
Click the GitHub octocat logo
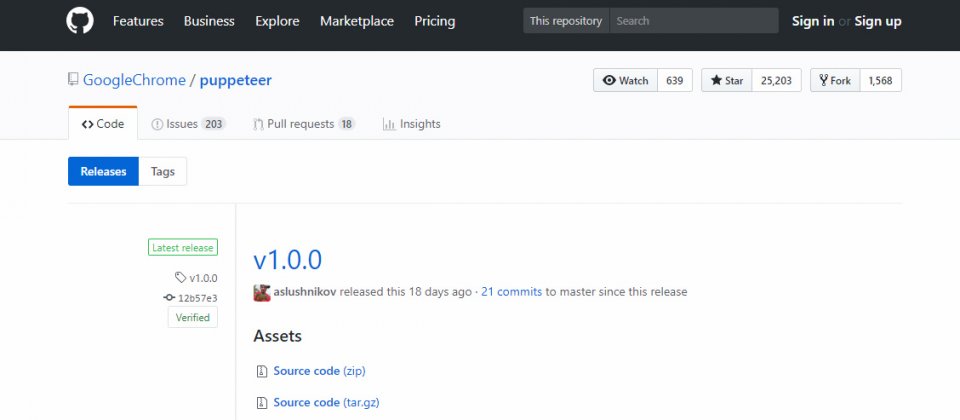point(80,21)
